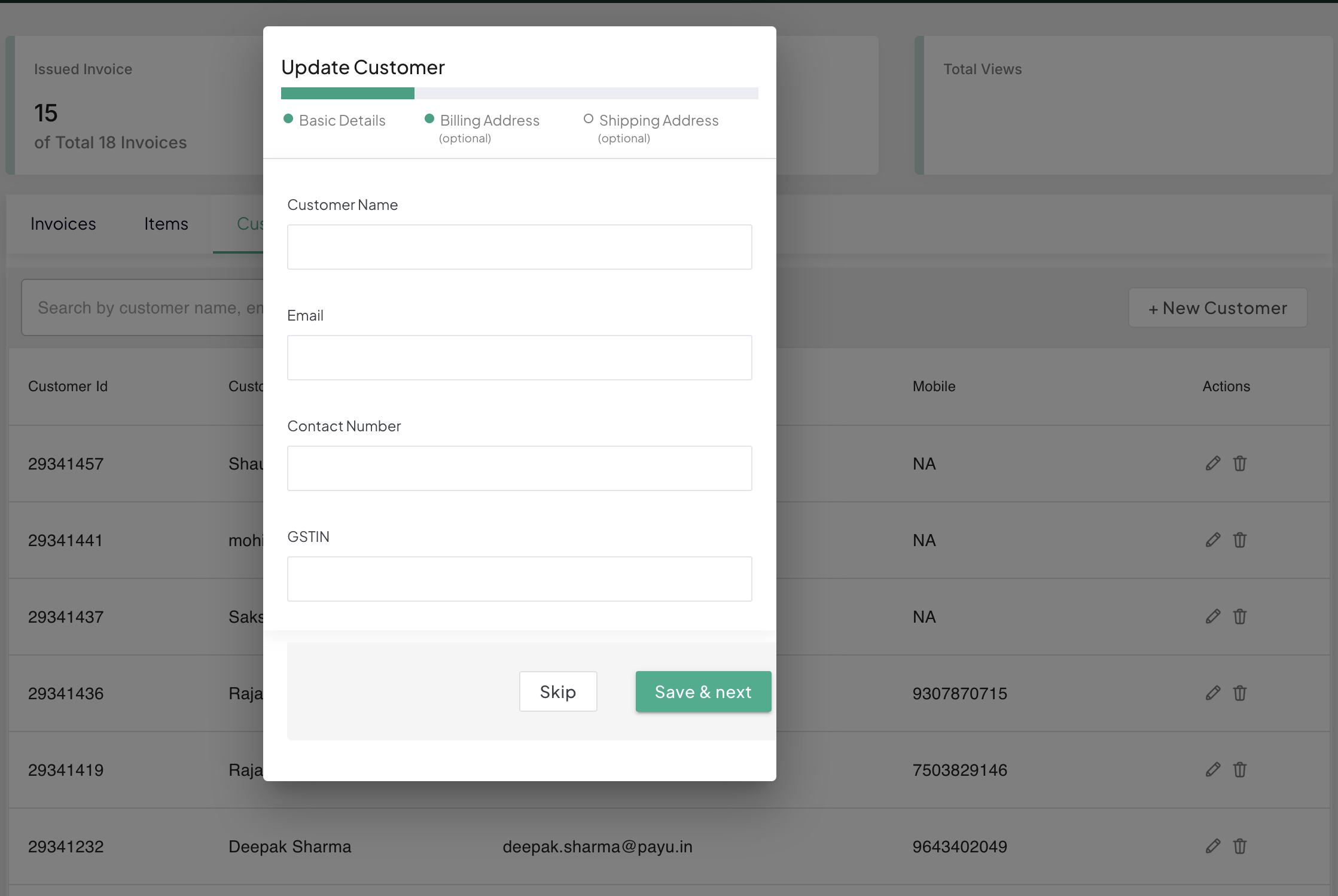Click Save & next button
Screen dimensions: 1338x896
pyautogui.click(x=703, y=692)
